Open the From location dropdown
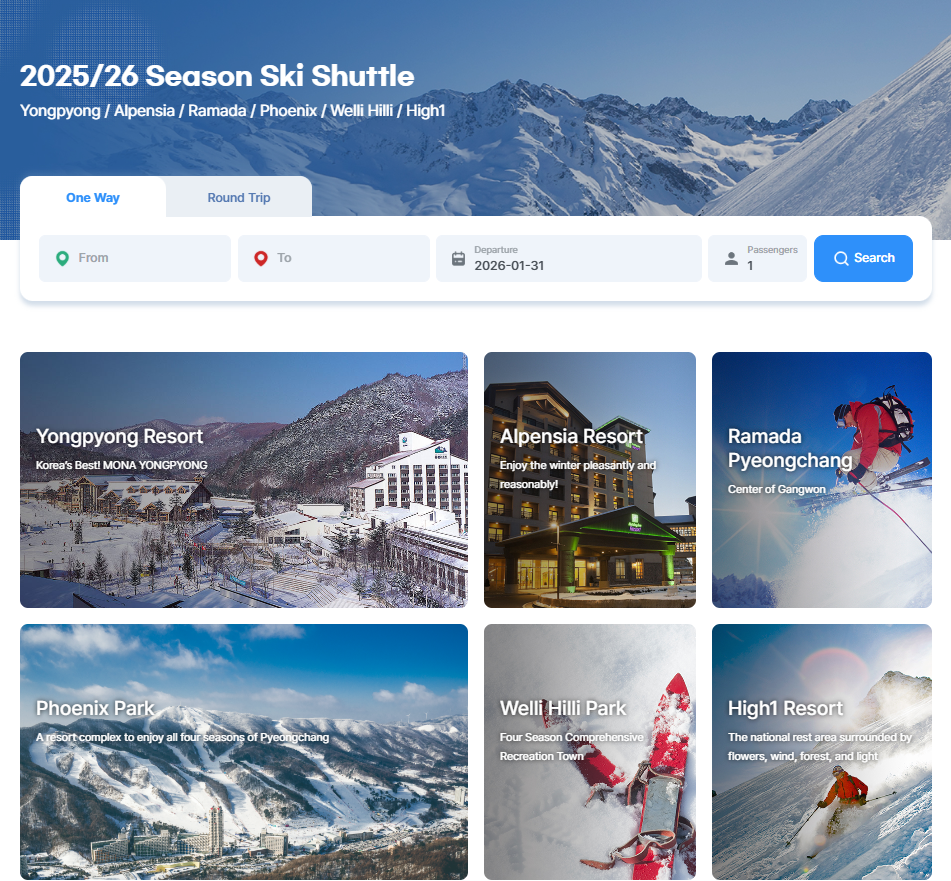 coord(135,258)
